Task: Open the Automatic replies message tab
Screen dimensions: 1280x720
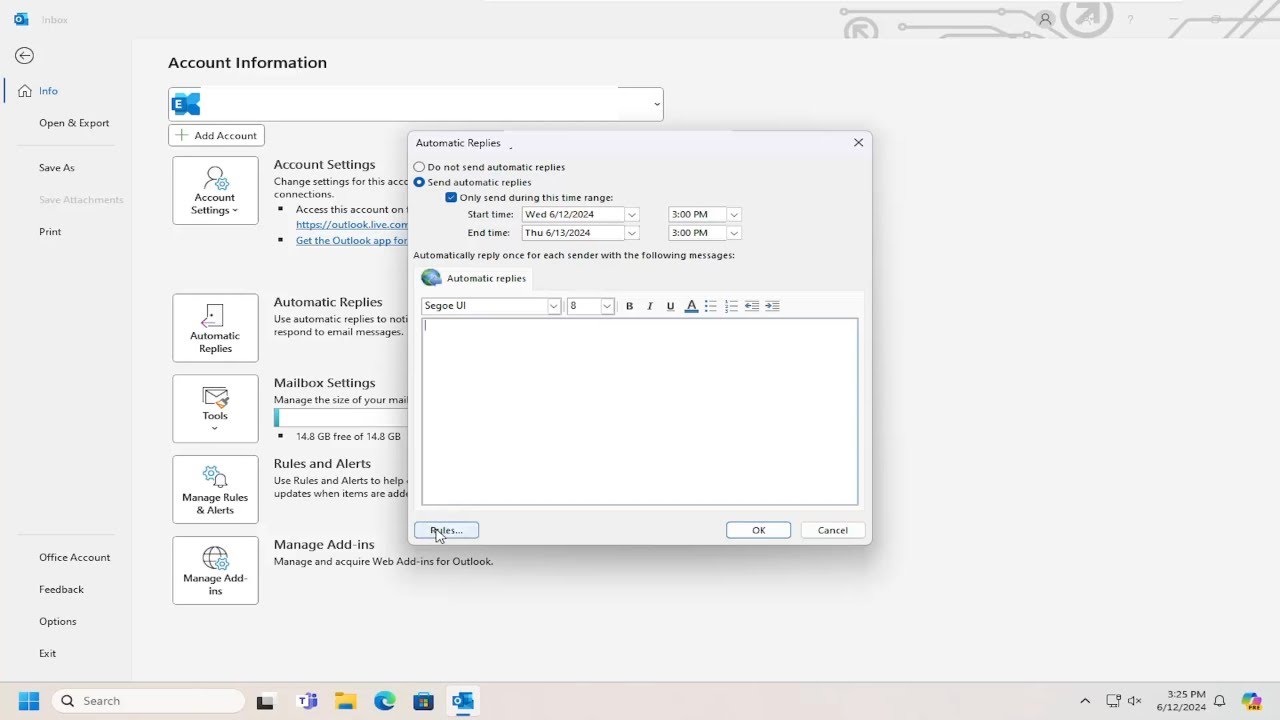Action: pyautogui.click(x=474, y=278)
